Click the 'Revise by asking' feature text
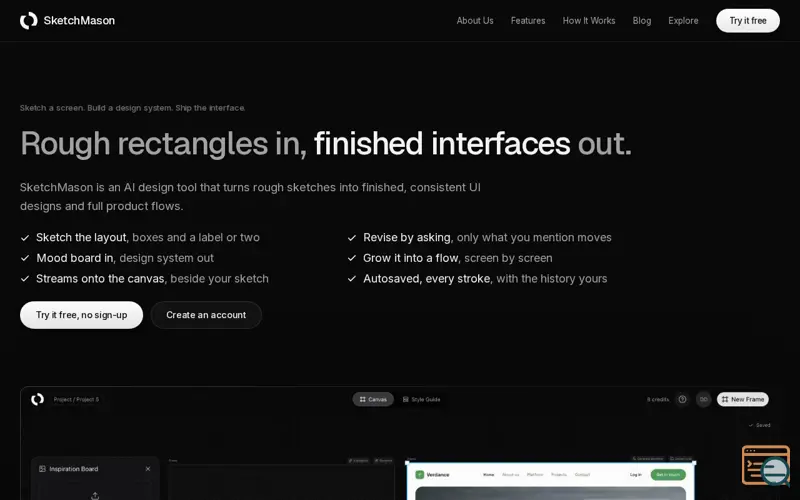The image size is (800, 500). 407,237
